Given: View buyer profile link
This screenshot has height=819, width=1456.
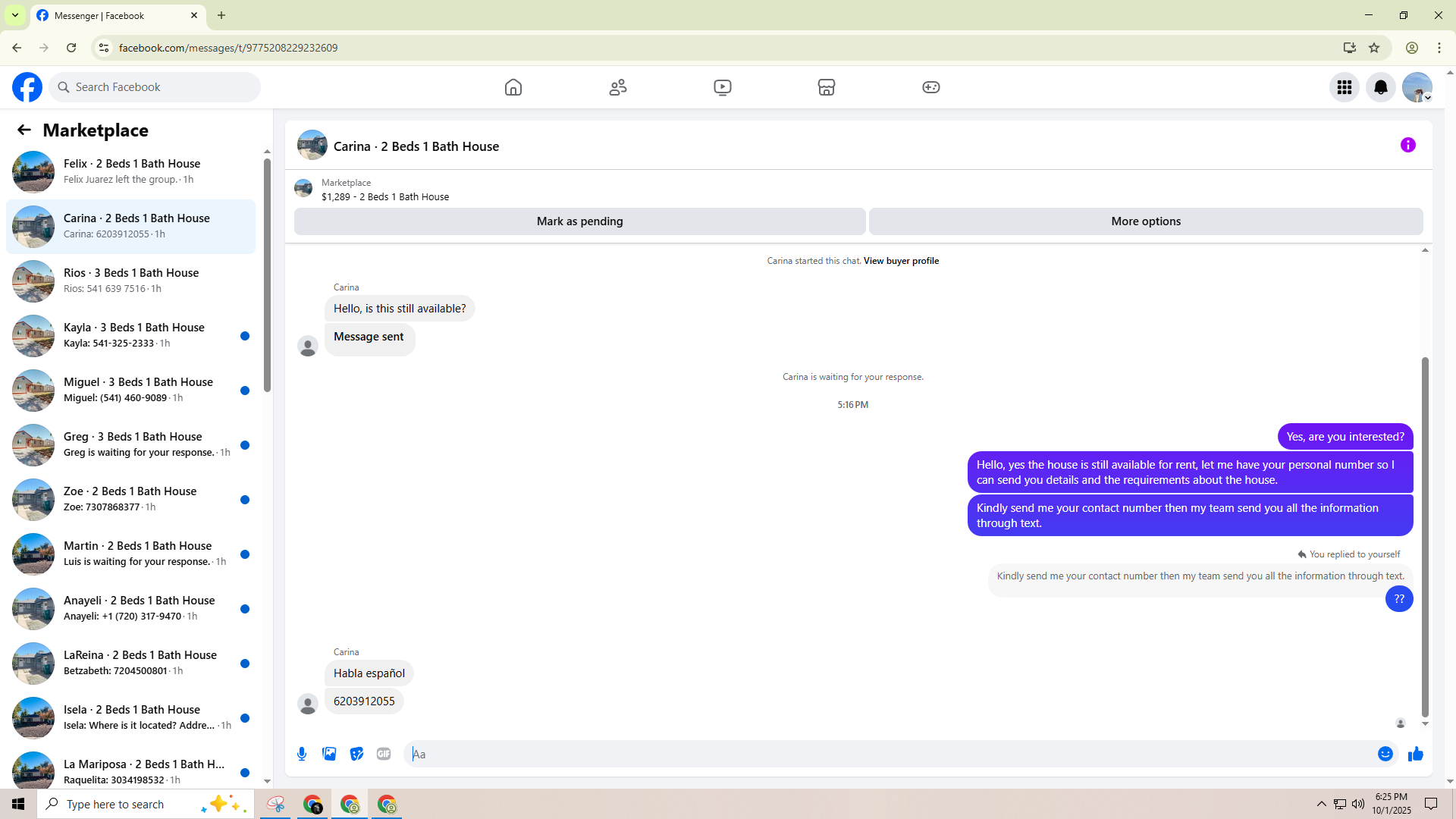Looking at the screenshot, I should tap(901, 261).
